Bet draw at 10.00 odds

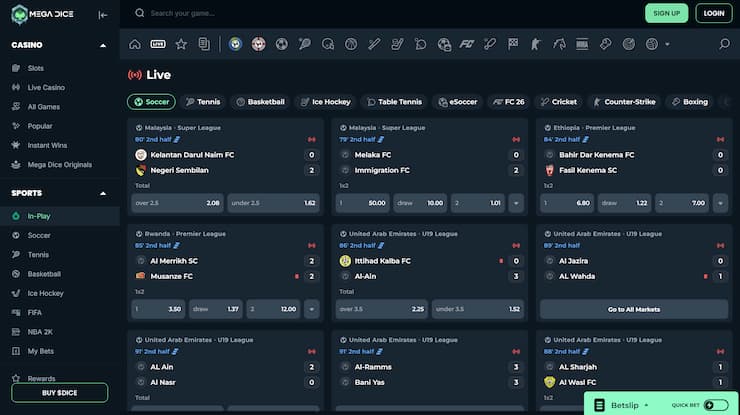[x=420, y=203]
